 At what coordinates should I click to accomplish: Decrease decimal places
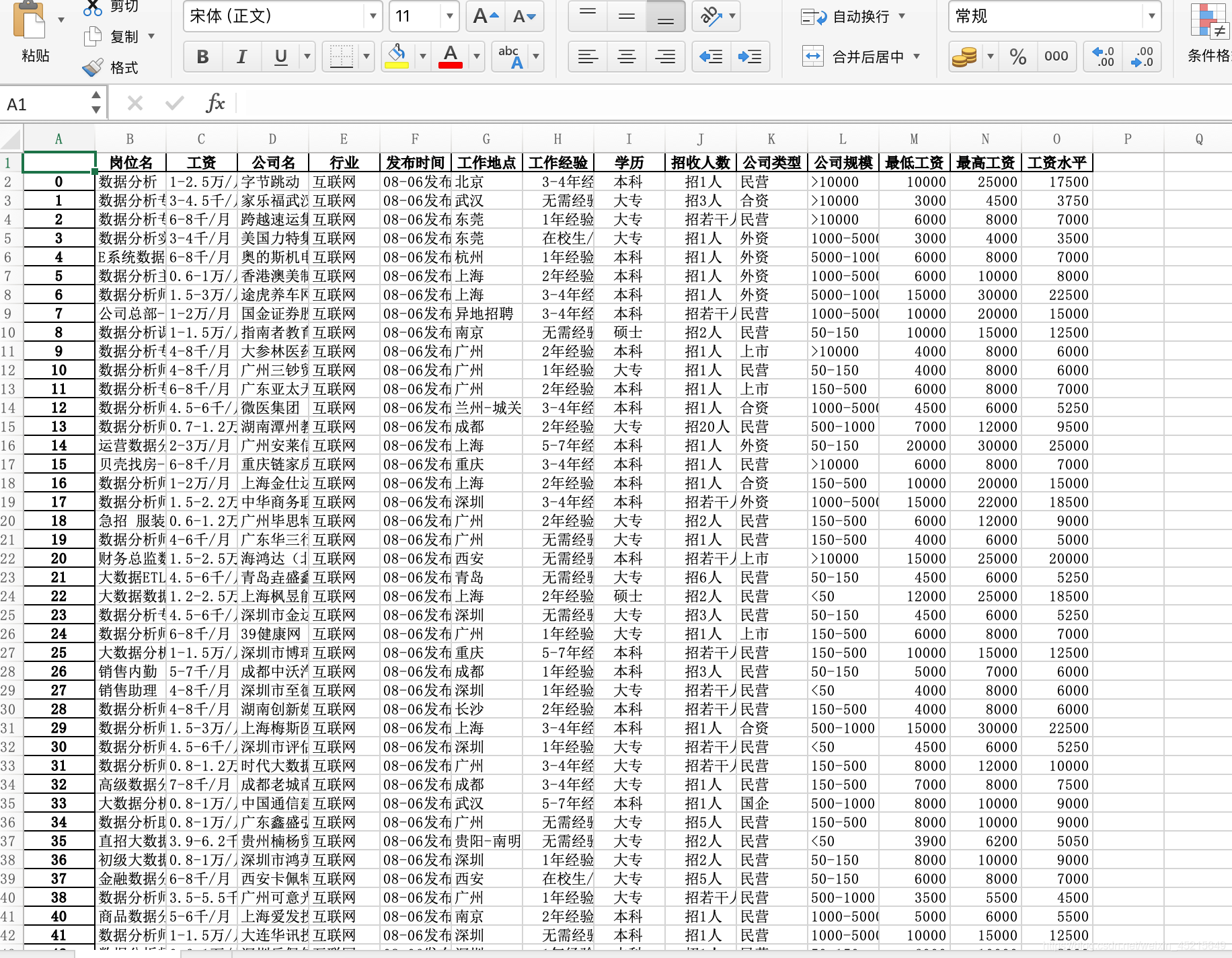pyautogui.click(x=1142, y=57)
